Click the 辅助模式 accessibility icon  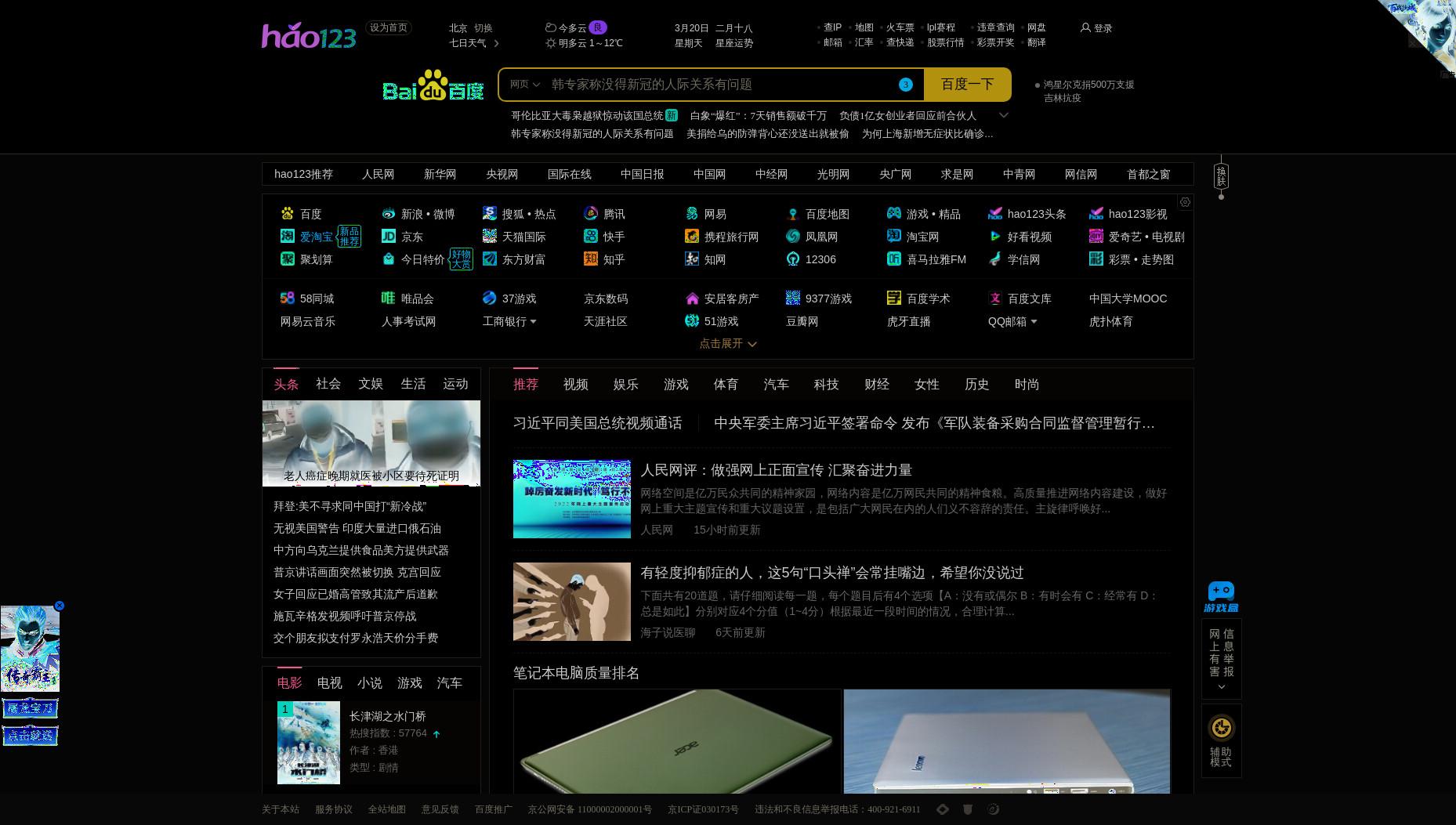[1221, 728]
